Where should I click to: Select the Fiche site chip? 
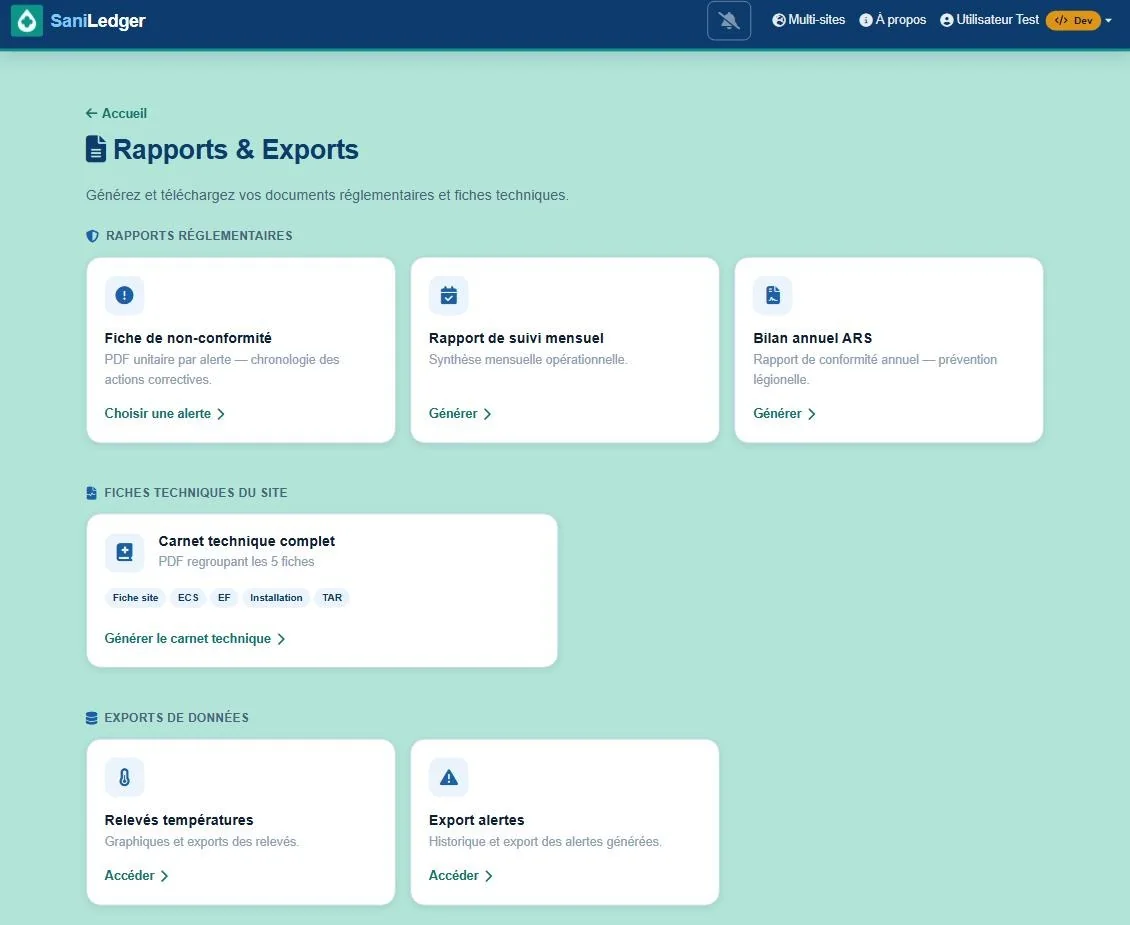135,597
